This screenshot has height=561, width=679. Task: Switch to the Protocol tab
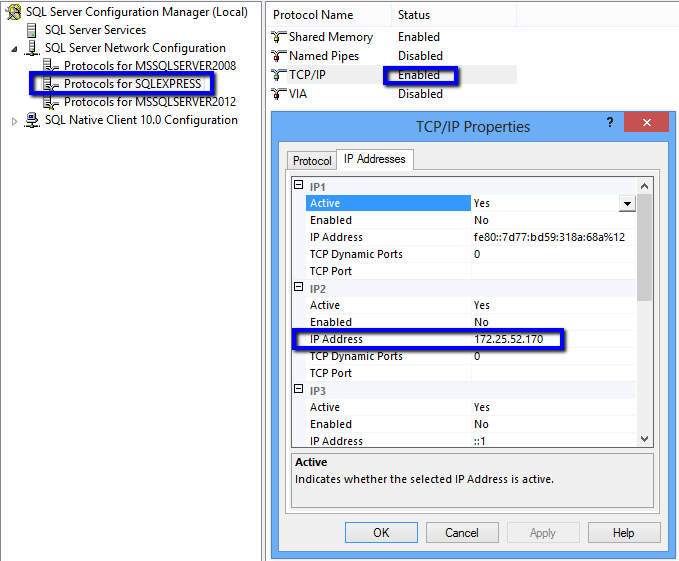[x=312, y=161]
